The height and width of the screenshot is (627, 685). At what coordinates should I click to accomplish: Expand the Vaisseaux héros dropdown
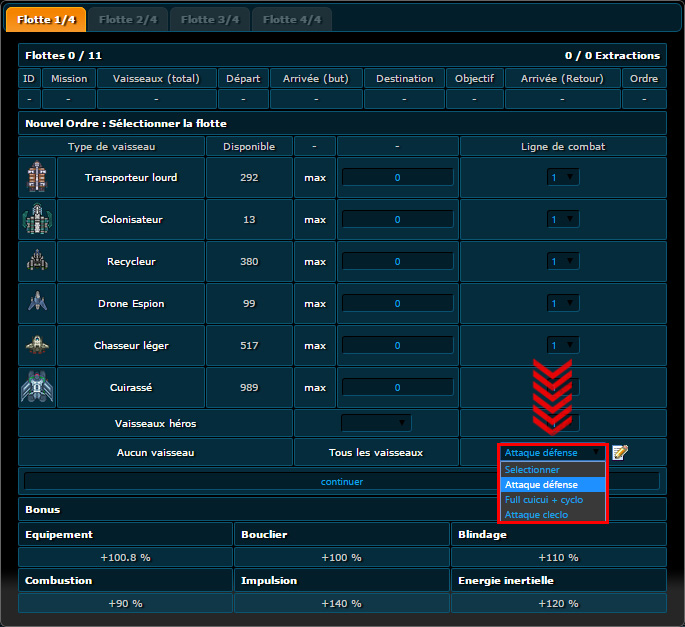pos(375,423)
